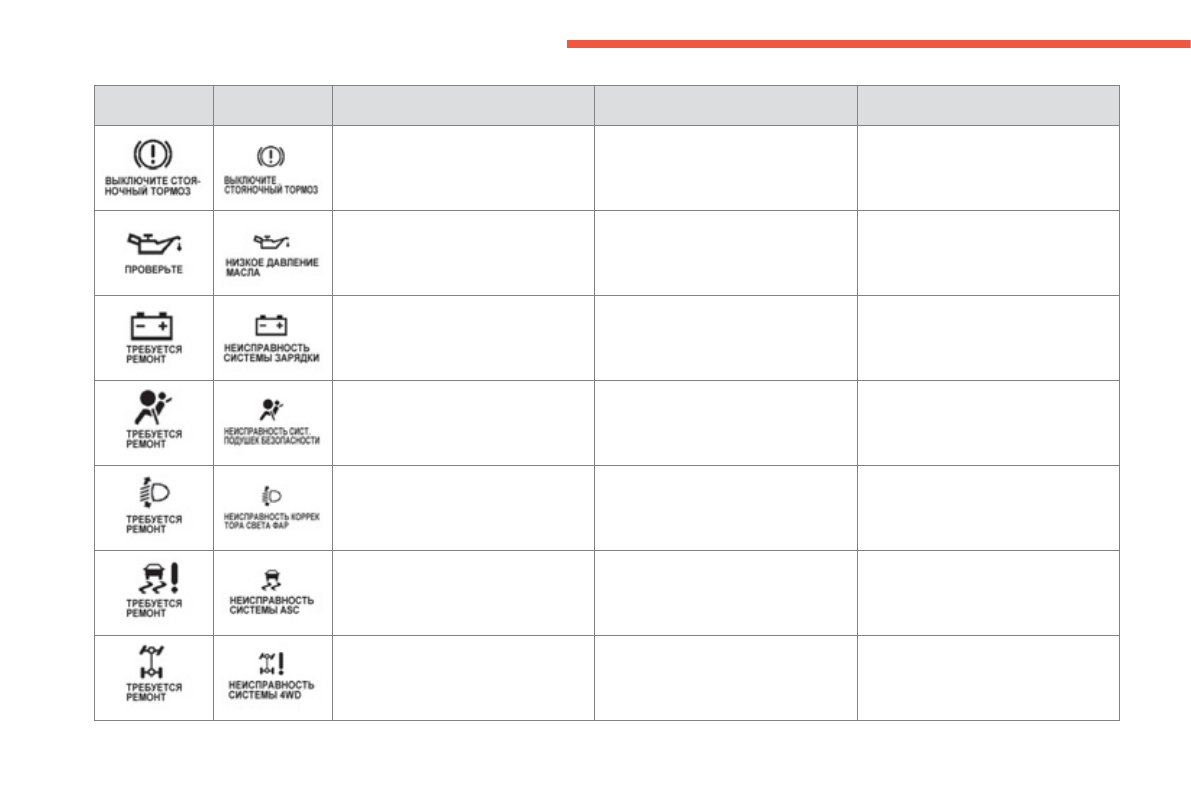This screenshot has height=794, width=1191.
Task: Click the large parking brake warning icon
Action: (x=153, y=153)
